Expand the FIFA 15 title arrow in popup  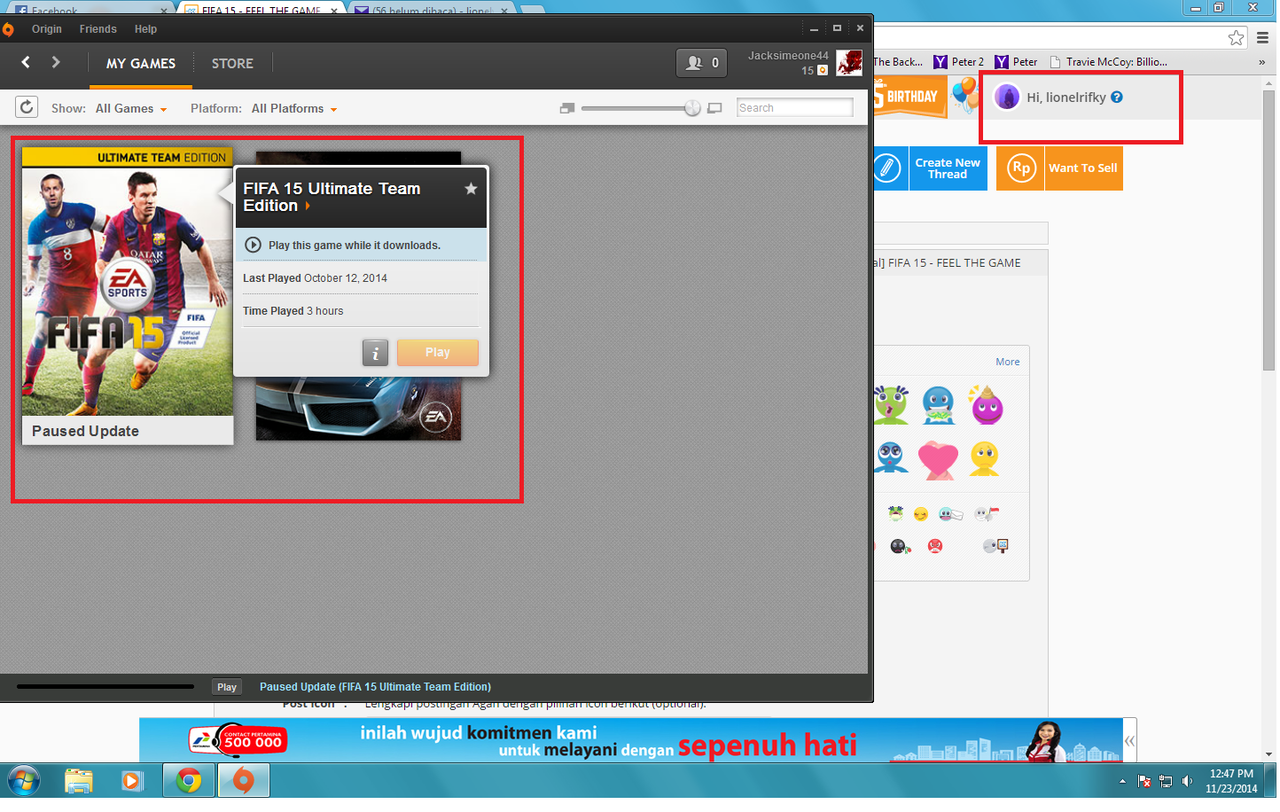[x=308, y=206]
